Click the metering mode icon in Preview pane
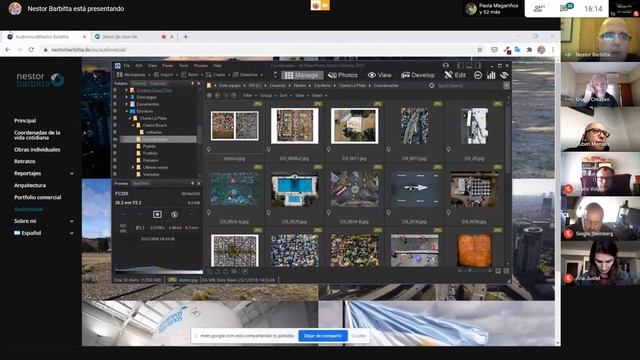The width and height of the screenshot is (640, 360). click(x=157, y=214)
